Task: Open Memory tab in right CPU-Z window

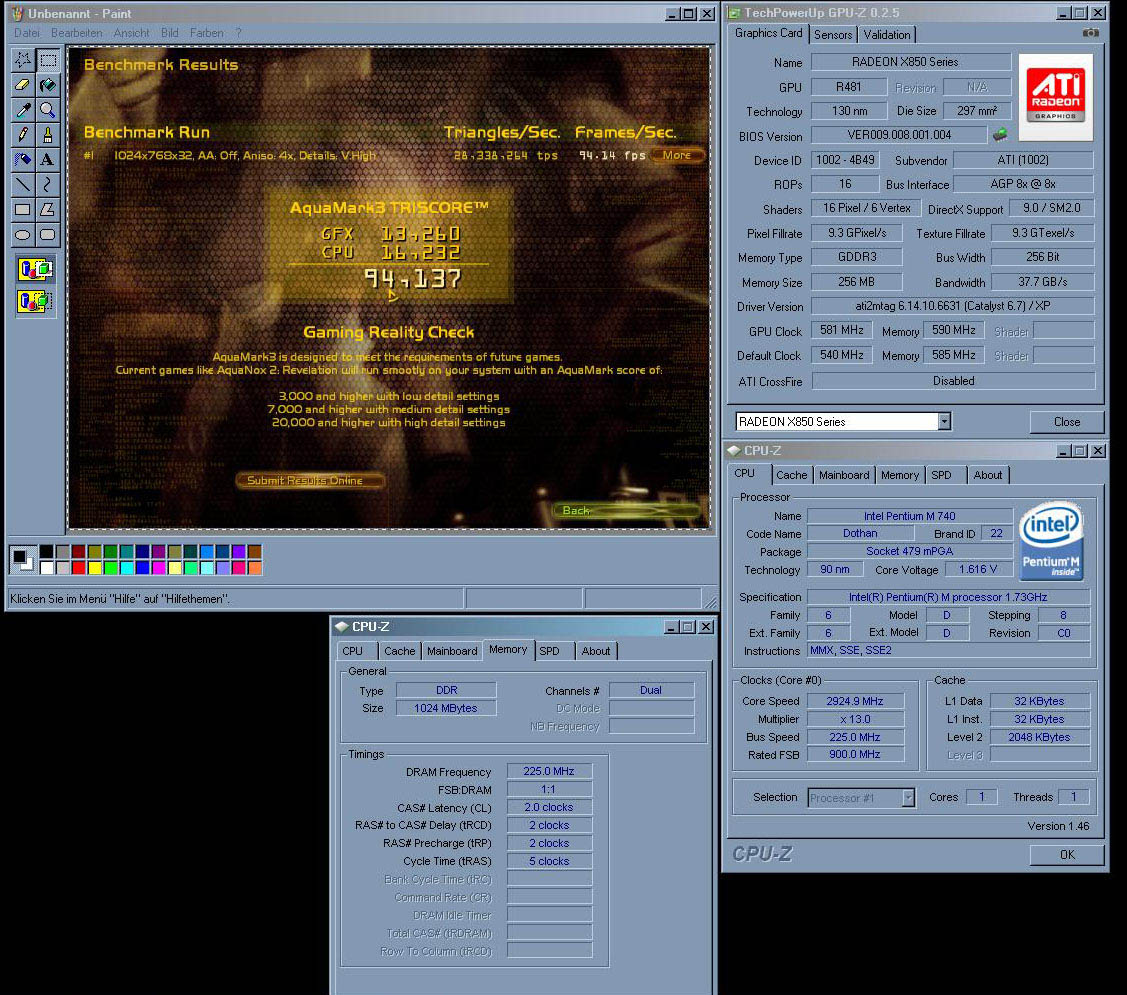Action: tap(899, 475)
